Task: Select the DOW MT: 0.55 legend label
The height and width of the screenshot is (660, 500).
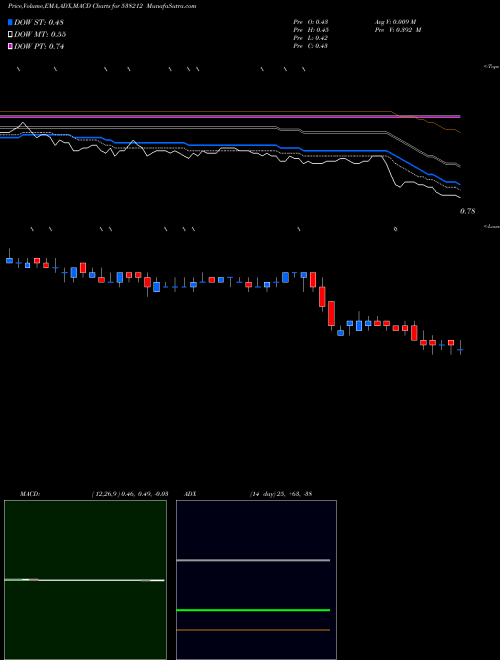Action: pos(40,35)
